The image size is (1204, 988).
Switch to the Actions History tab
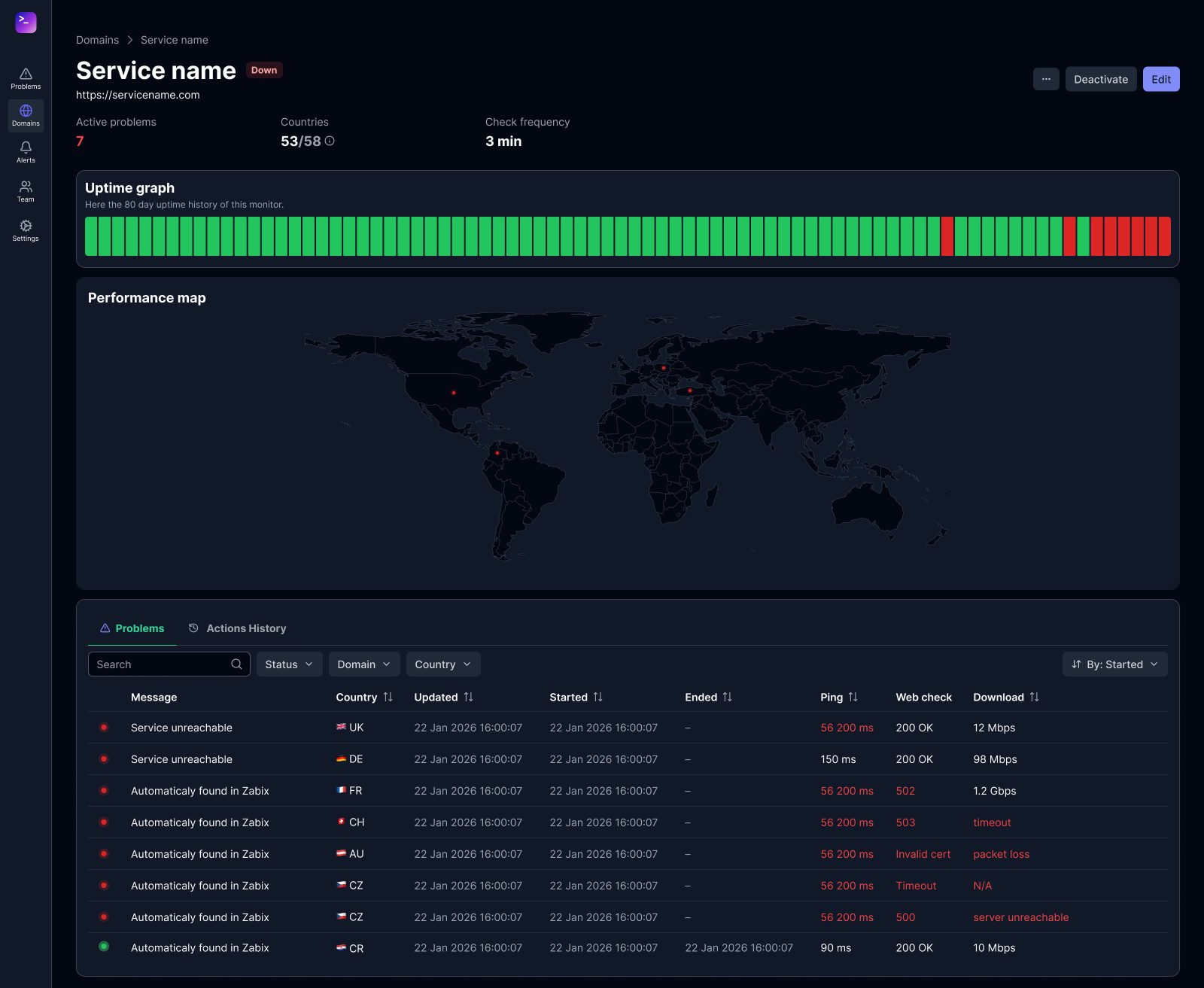237,628
